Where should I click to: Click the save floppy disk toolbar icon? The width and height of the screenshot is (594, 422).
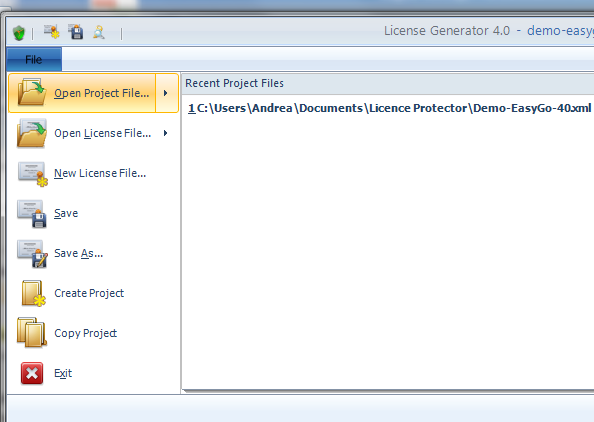point(76,32)
